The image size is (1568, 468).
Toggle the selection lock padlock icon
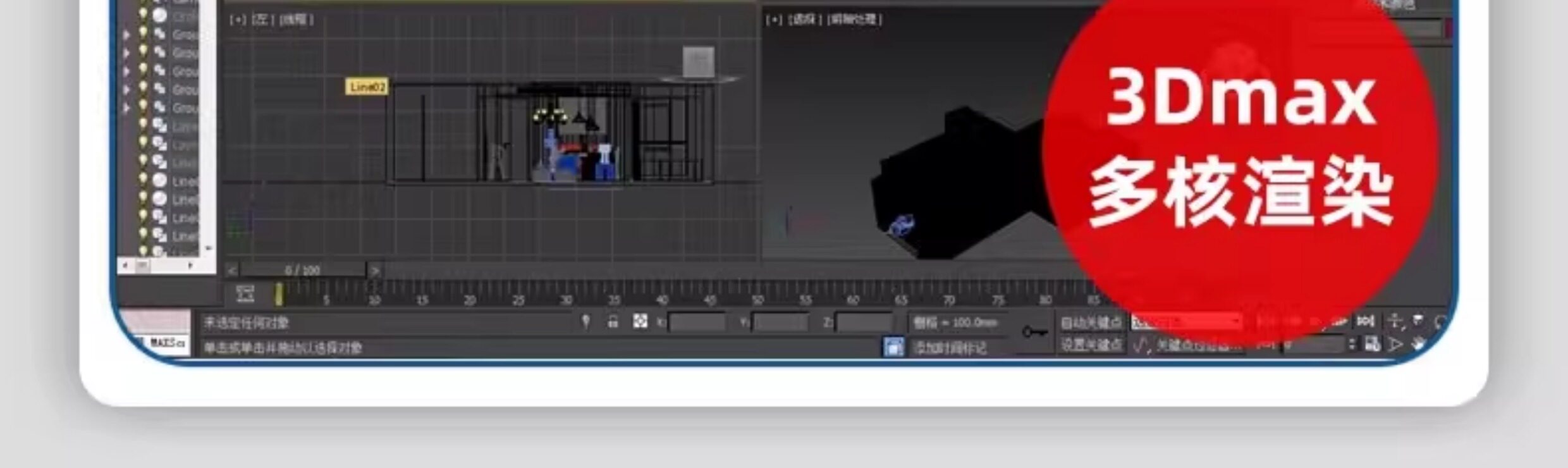[613, 322]
